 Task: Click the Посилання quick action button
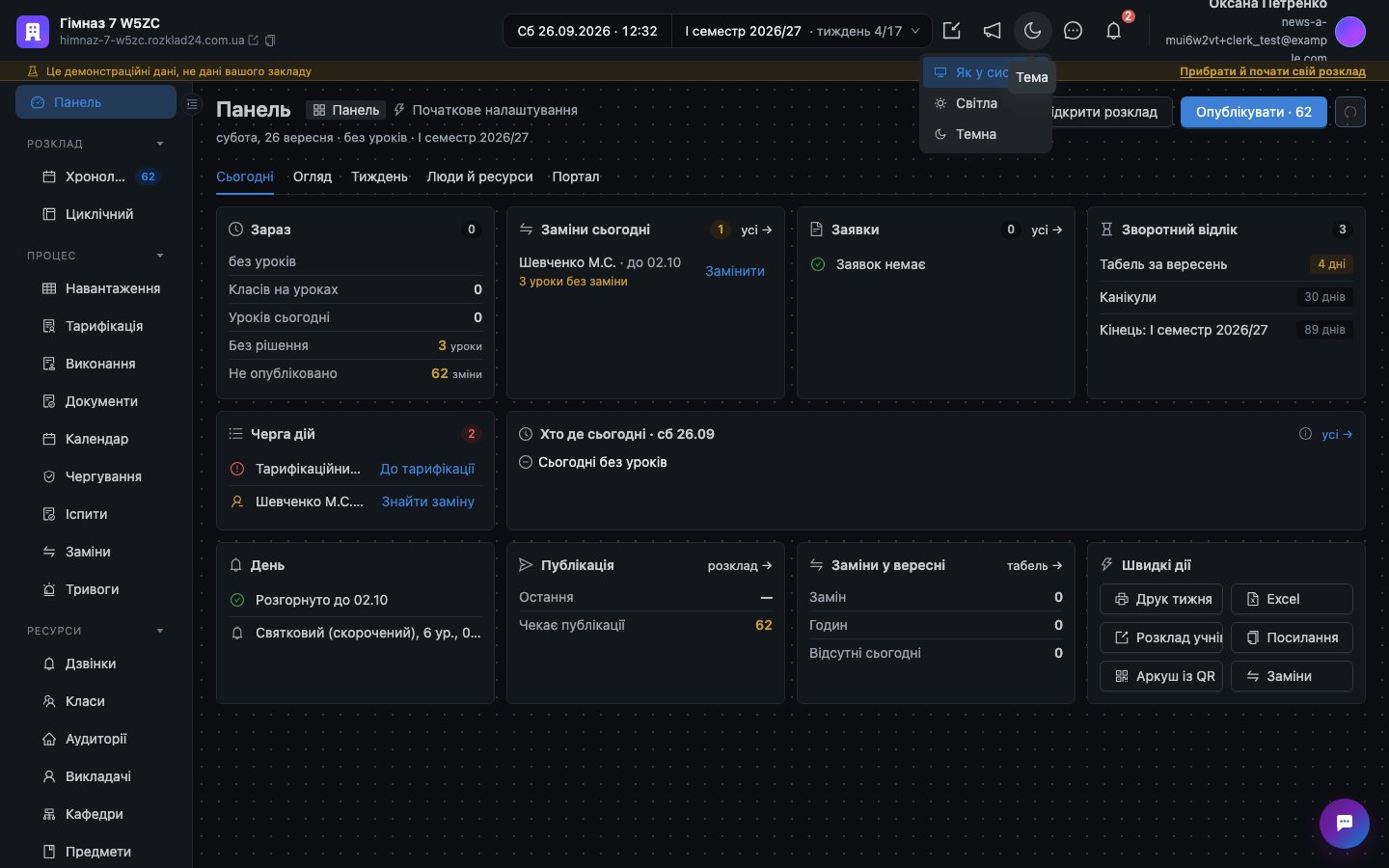click(x=1292, y=637)
